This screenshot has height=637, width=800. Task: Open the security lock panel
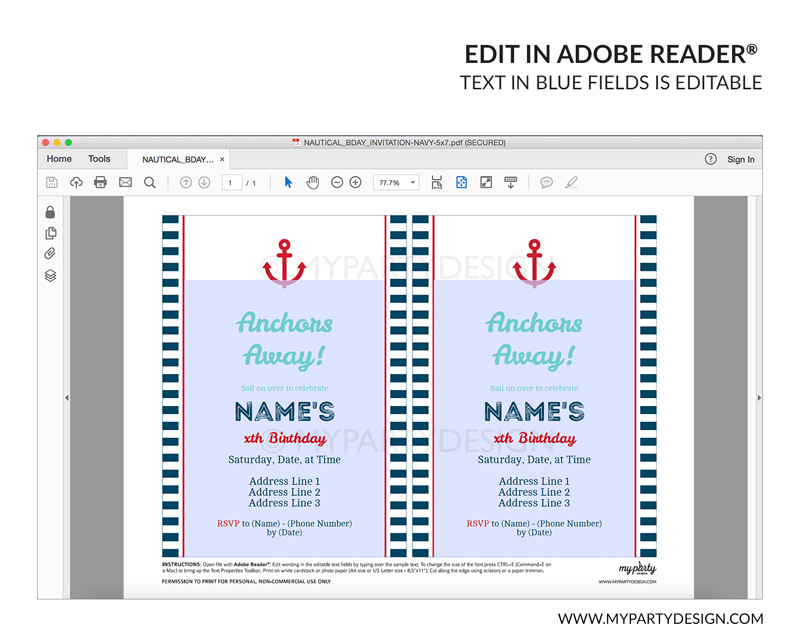50,212
